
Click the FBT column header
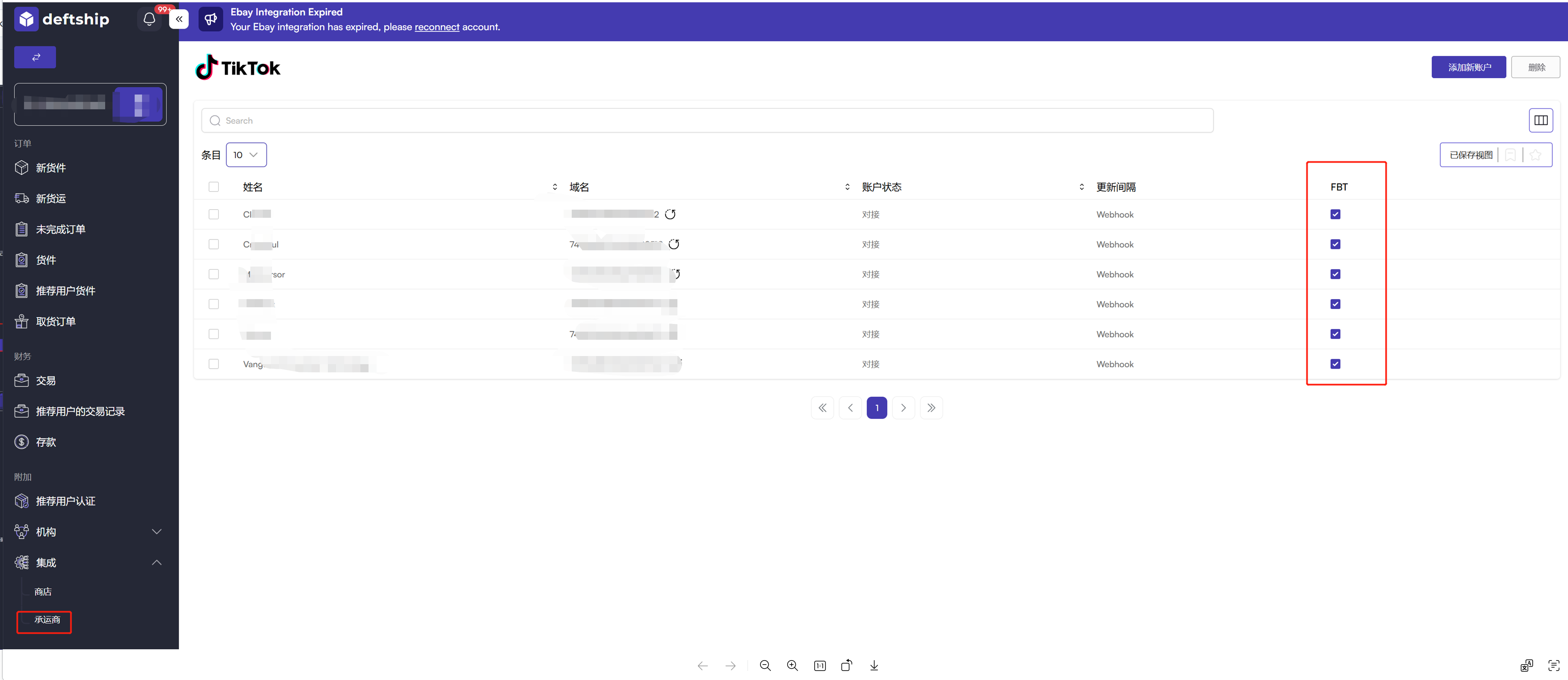1339,187
